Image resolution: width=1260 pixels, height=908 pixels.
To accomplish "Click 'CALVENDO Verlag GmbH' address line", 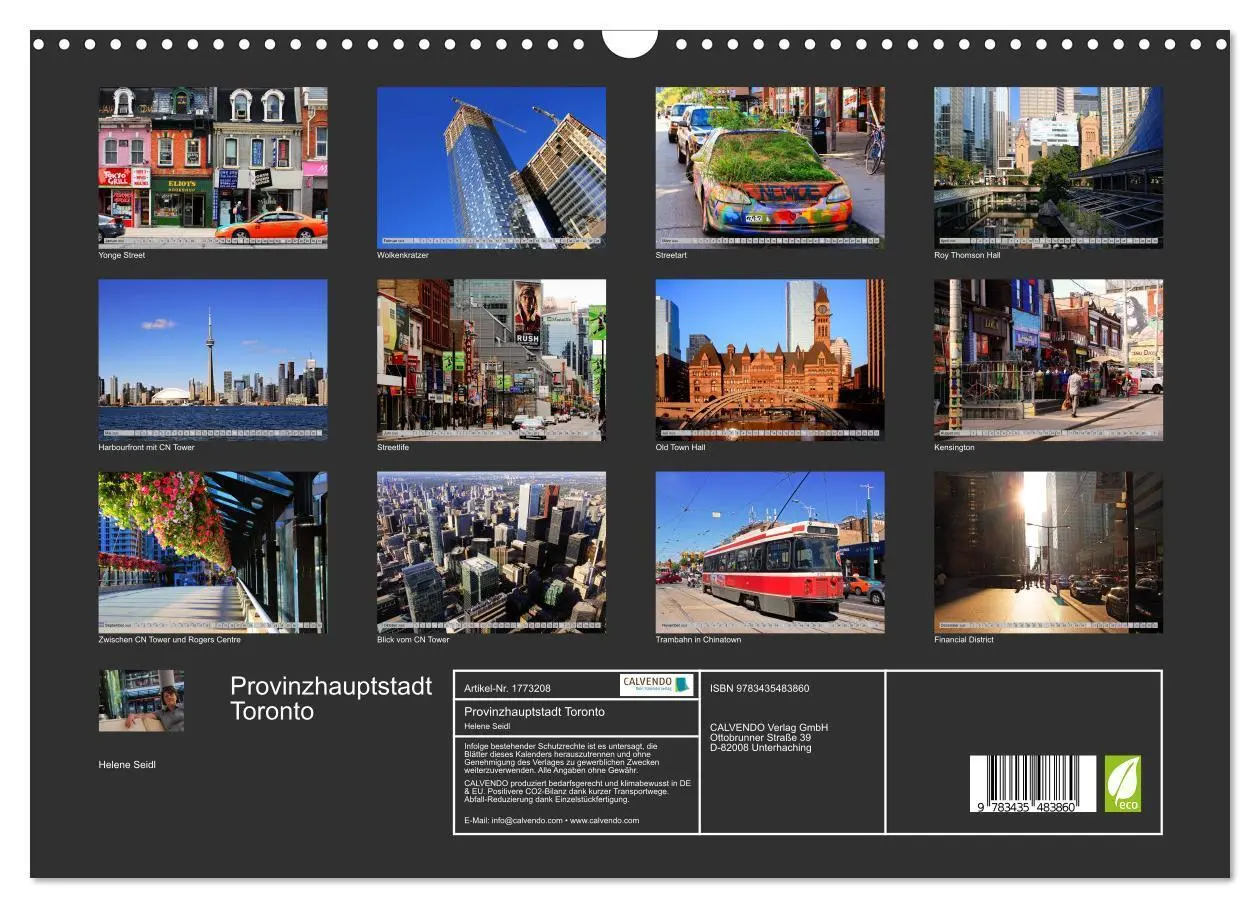I will tap(769, 727).
